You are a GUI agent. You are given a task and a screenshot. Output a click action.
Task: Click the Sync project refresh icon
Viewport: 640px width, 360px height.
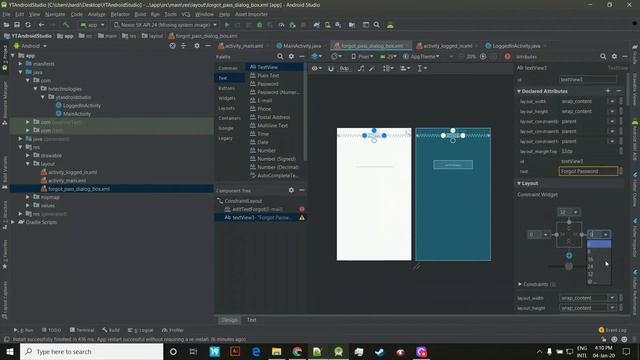click(28, 25)
